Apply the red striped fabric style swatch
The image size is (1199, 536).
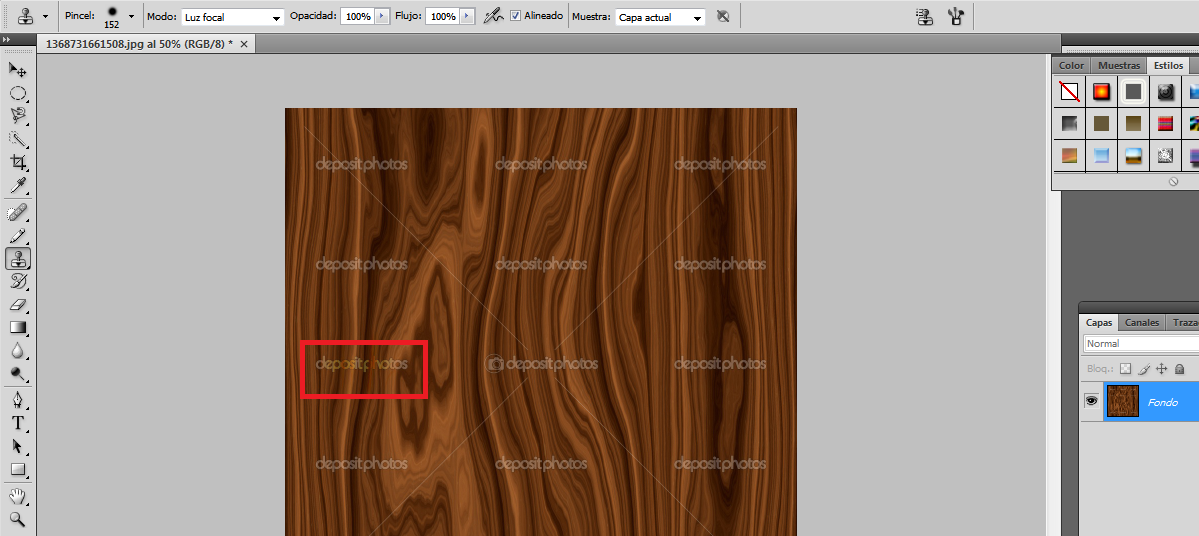coord(1165,124)
